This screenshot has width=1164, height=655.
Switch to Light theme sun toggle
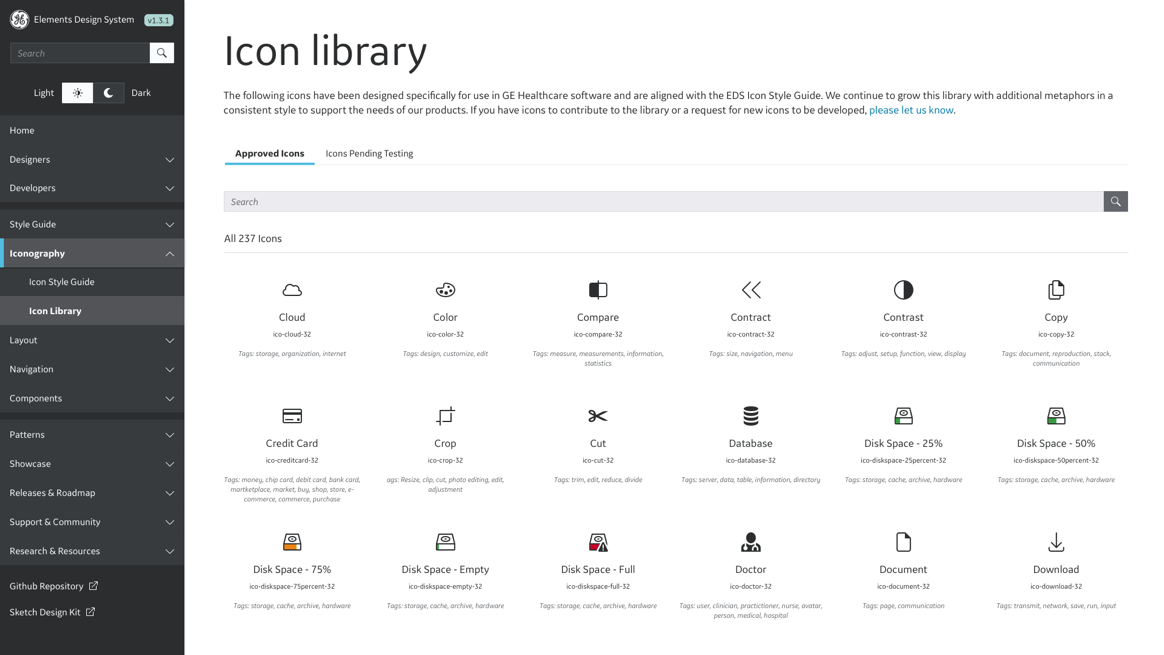(77, 93)
